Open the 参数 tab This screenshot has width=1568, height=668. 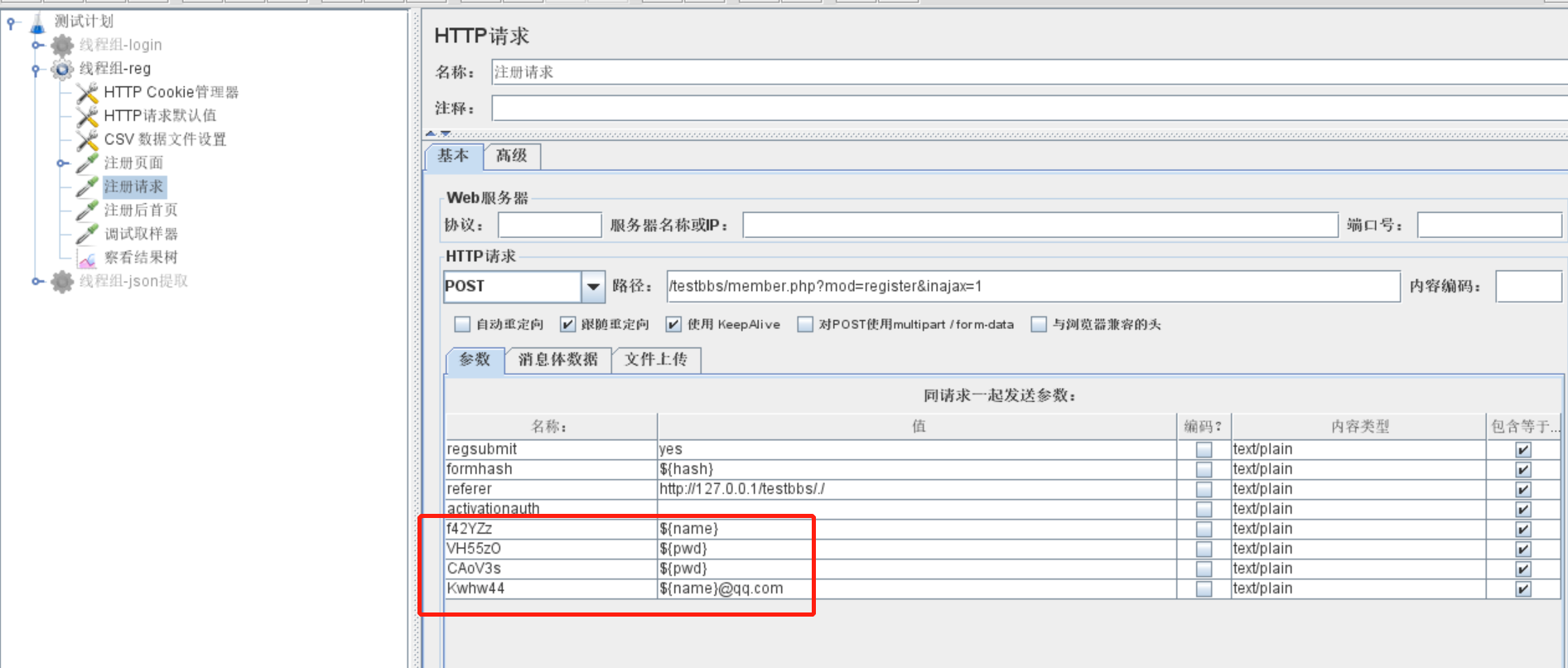pos(475,360)
